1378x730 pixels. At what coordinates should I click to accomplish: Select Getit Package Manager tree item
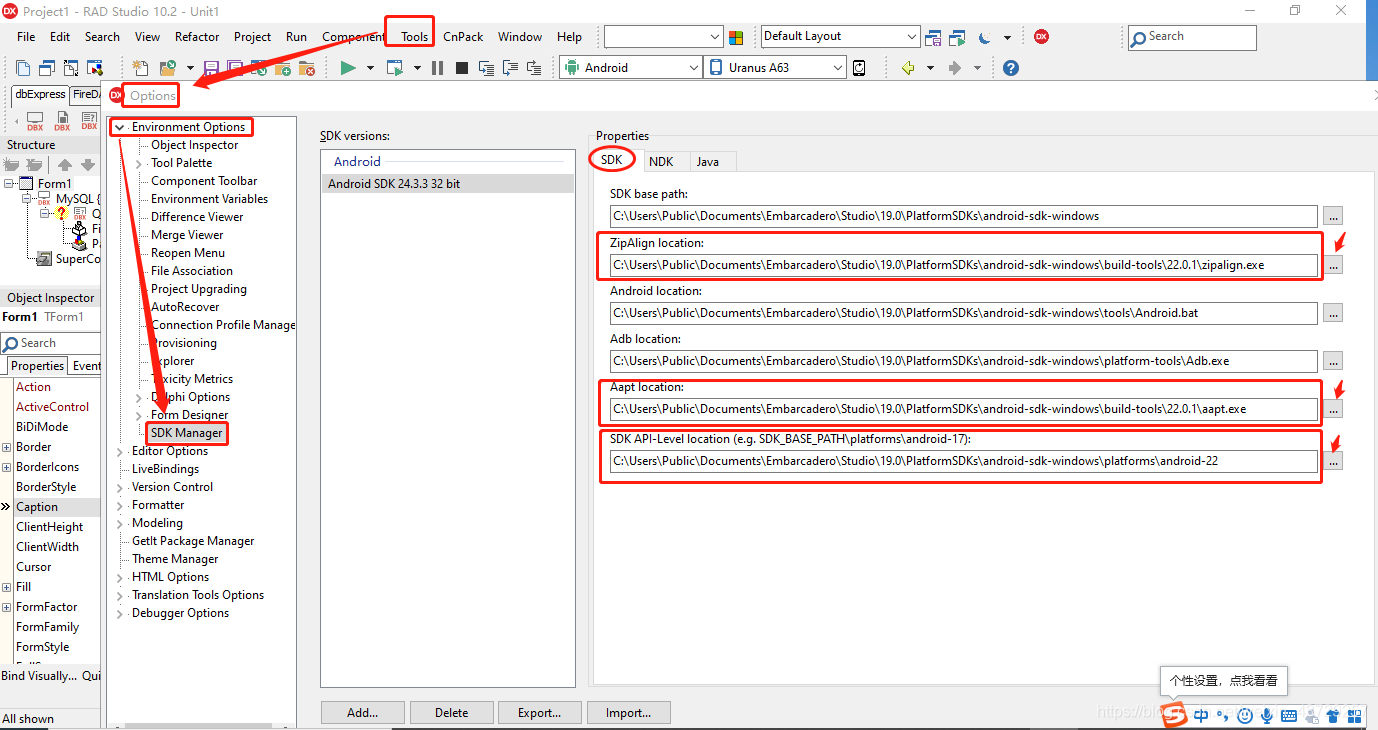[x=193, y=541]
